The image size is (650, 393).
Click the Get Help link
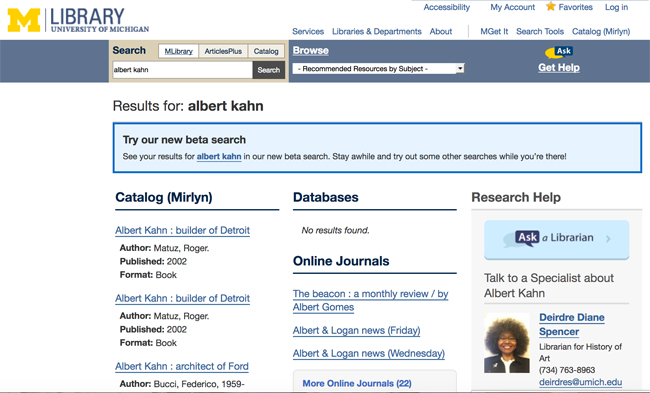(559, 68)
